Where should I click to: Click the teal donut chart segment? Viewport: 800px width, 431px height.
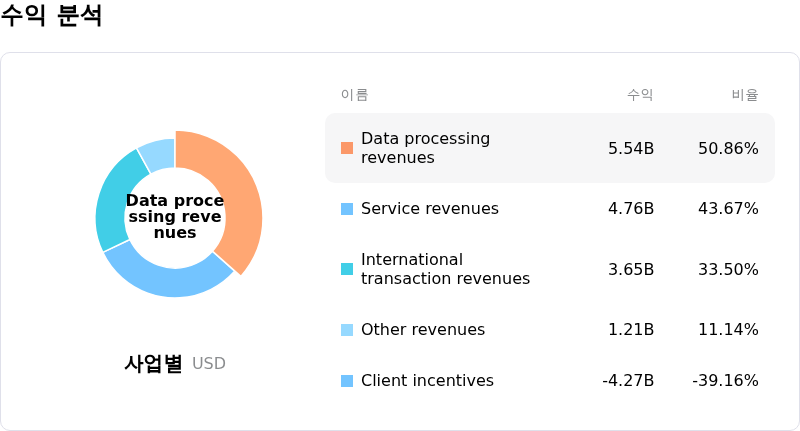click(114, 201)
